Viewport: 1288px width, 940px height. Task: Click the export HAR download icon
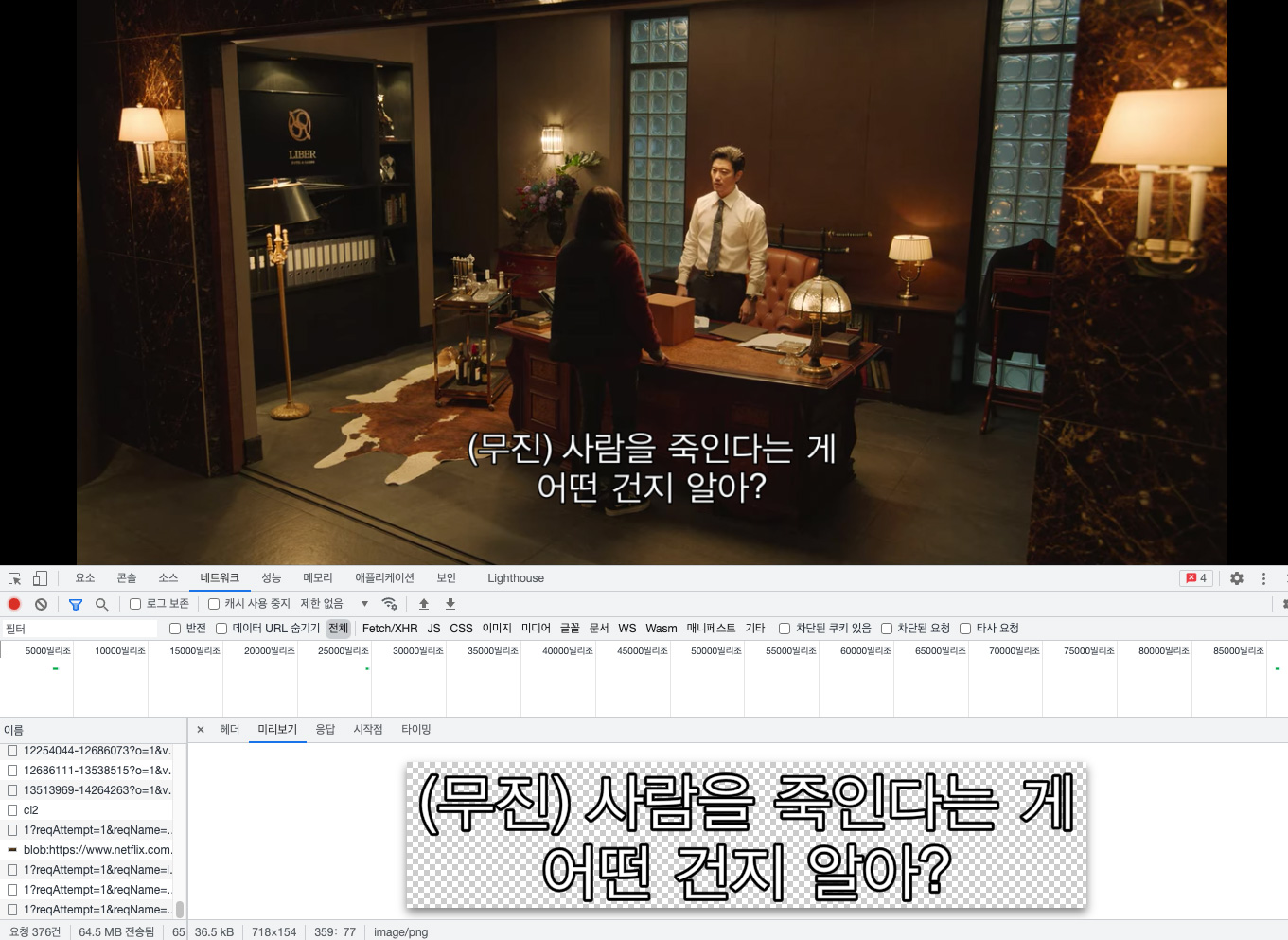[450, 604]
